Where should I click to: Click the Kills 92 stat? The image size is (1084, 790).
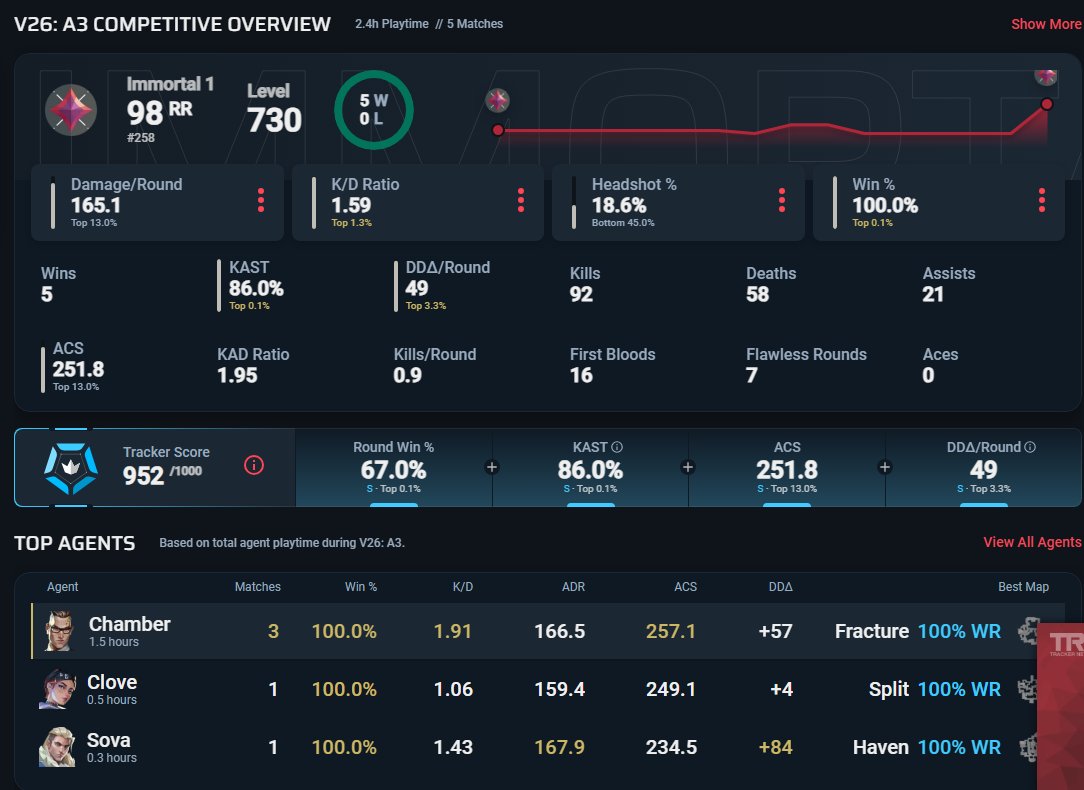coord(585,284)
